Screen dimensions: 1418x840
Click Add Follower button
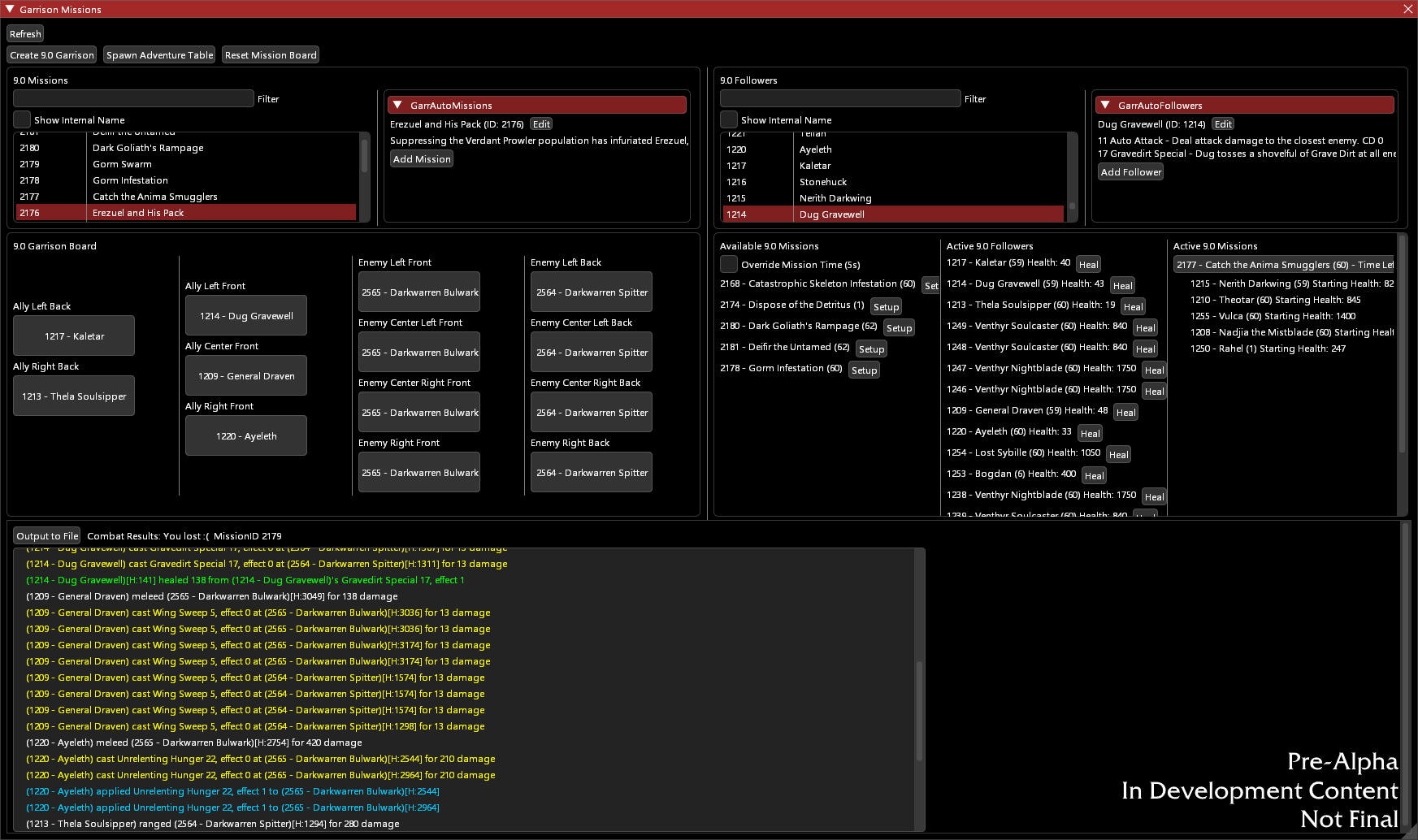(1130, 172)
